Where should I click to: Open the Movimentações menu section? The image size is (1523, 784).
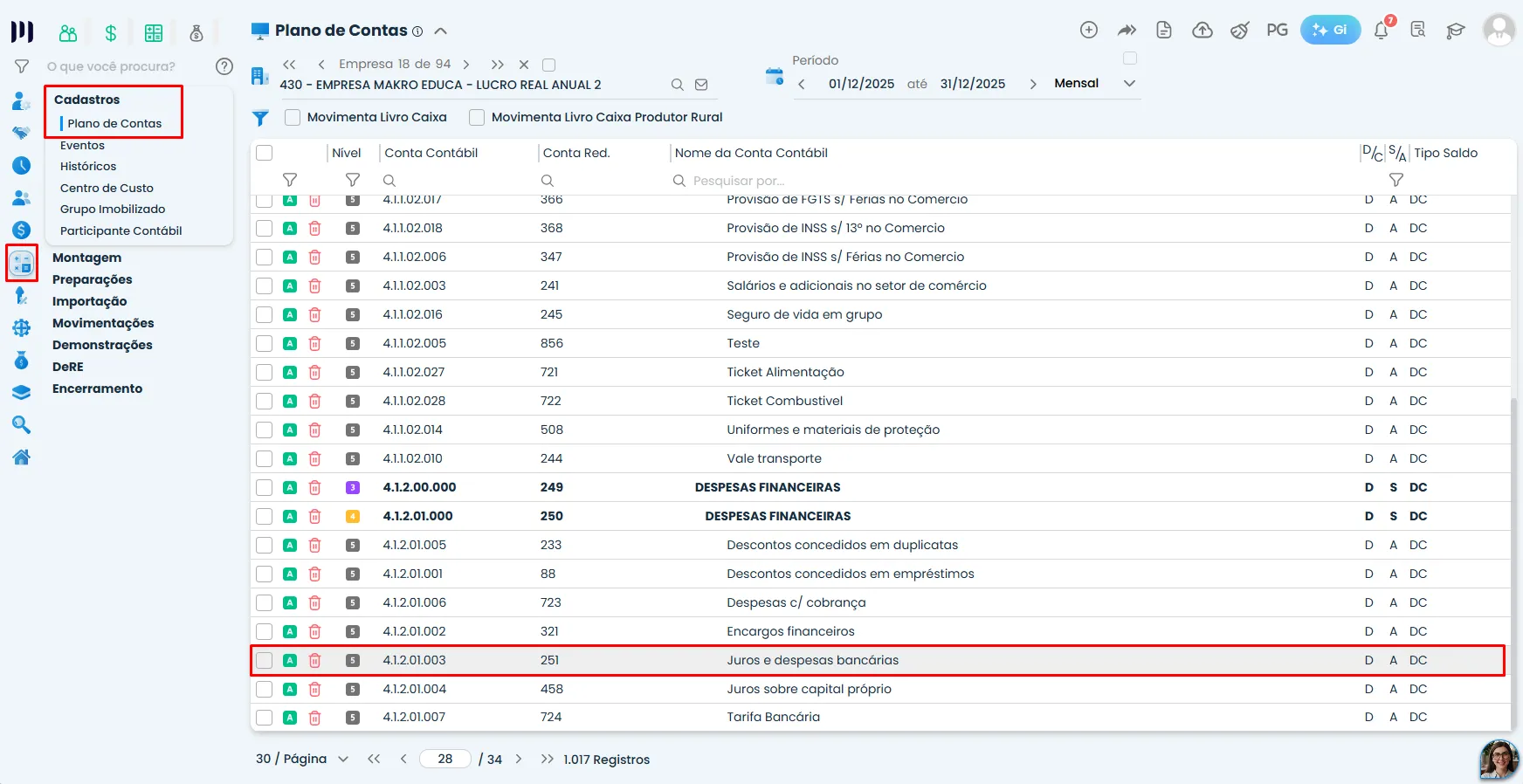pyautogui.click(x=103, y=323)
